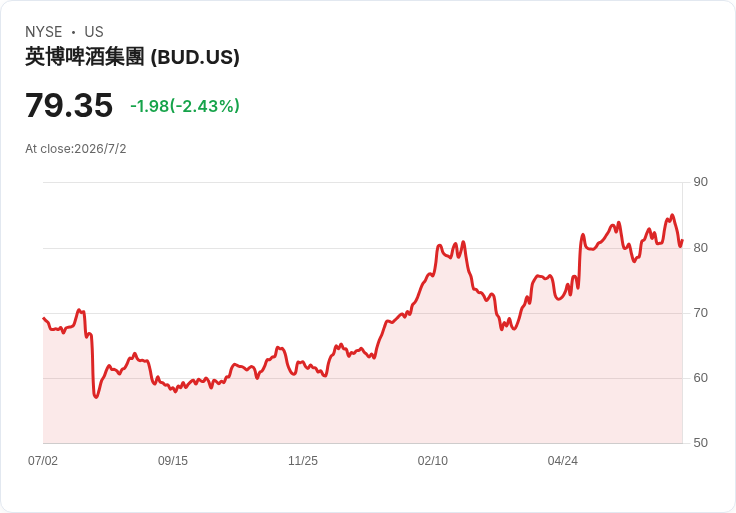Click the At close:2026/7/2 timestamp
This screenshot has height=513, width=736.
(76, 149)
